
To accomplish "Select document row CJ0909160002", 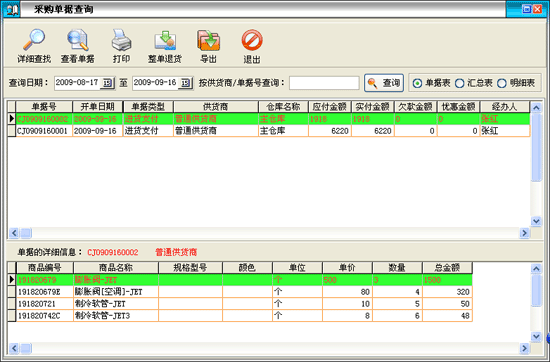I will [x=269, y=119].
